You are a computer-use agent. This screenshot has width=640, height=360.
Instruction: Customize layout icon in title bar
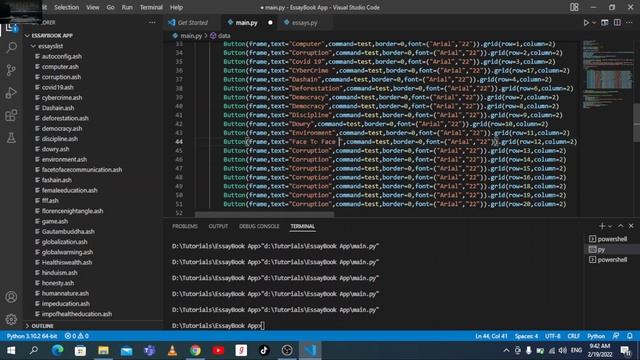(x=574, y=7)
